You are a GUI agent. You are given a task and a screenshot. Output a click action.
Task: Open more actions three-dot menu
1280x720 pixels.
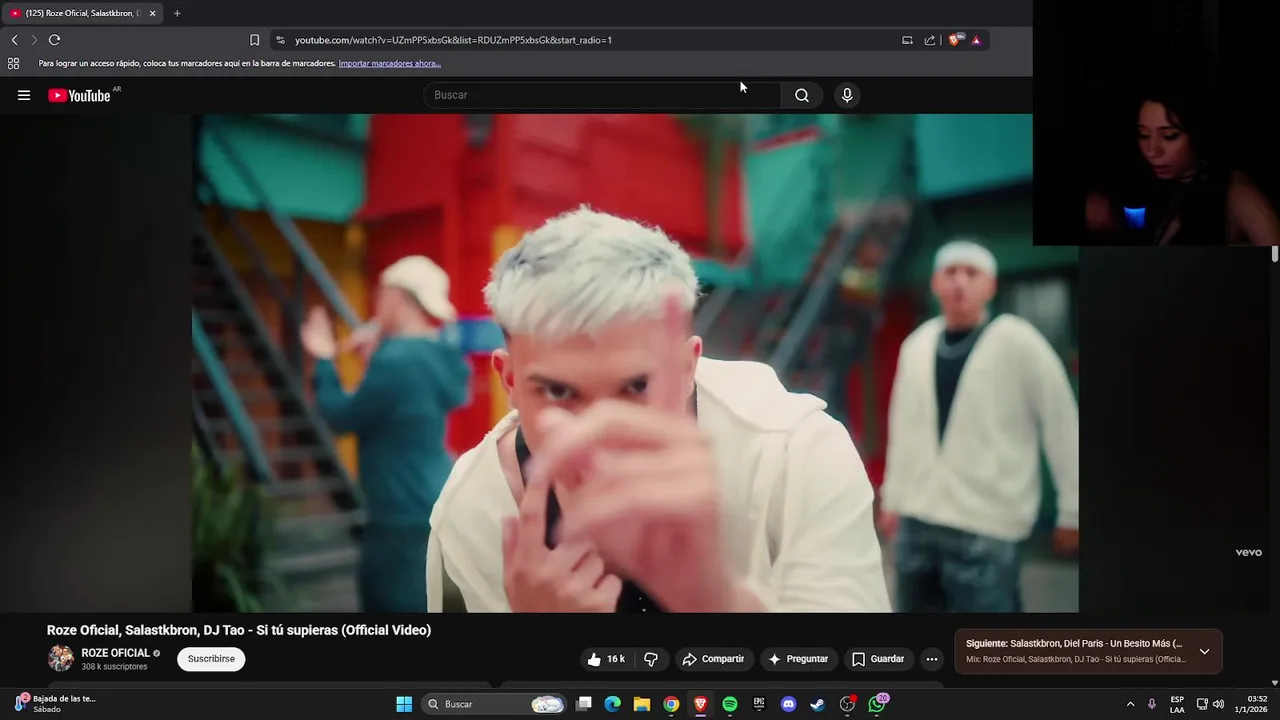click(932, 659)
